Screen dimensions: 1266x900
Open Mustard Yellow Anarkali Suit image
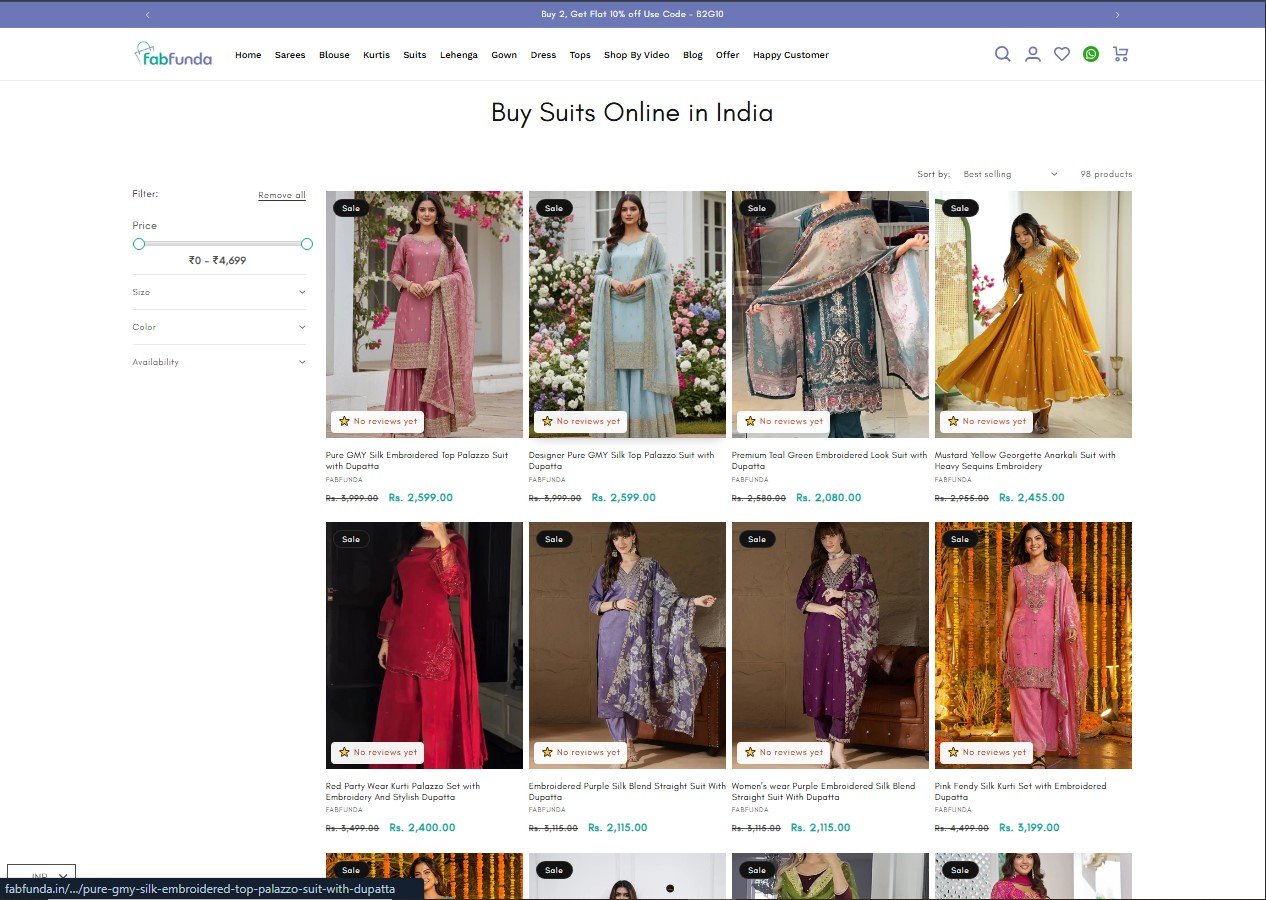pos(1033,314)
